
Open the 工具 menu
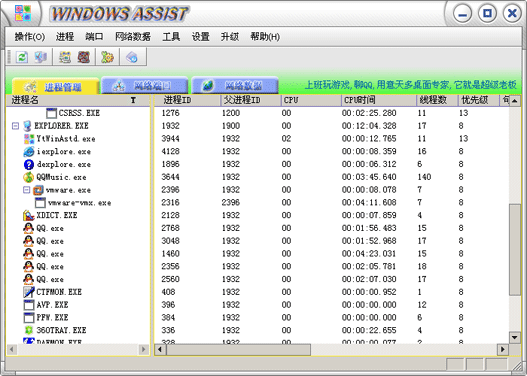[x=171, y=36]
